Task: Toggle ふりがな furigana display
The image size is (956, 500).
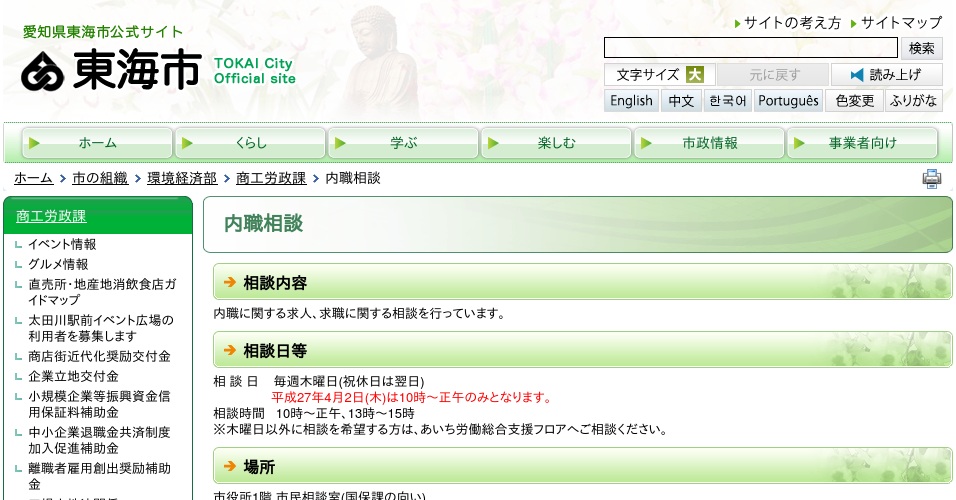Action: 912,101
